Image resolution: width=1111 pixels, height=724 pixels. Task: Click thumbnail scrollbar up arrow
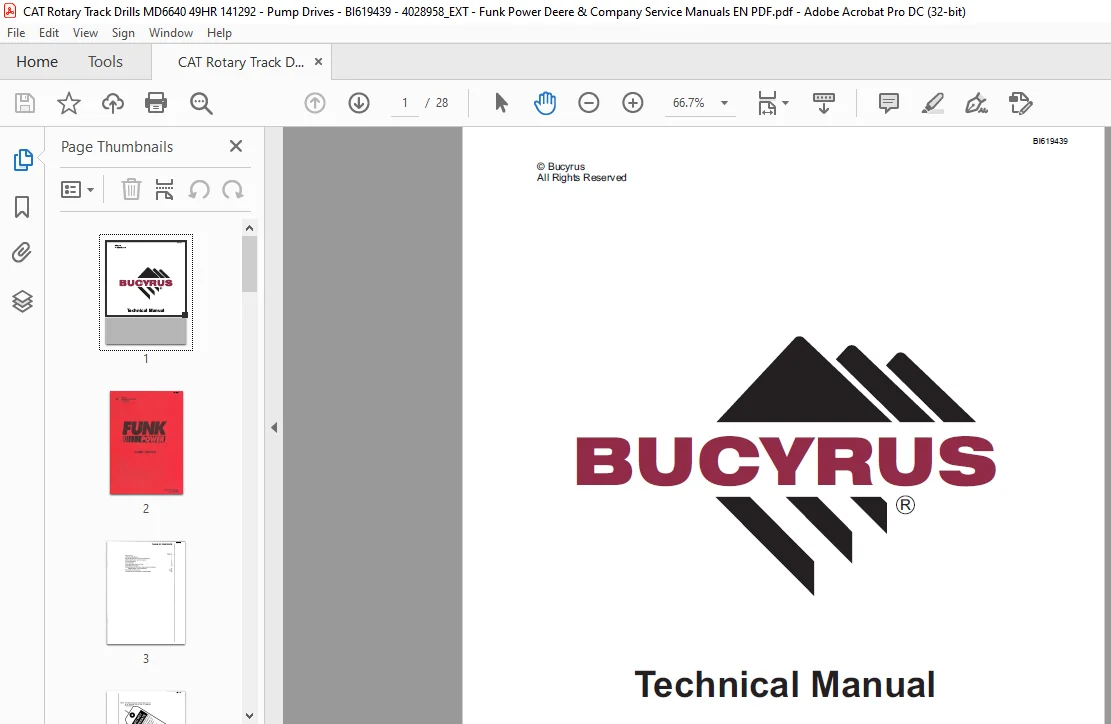point(249,228)
